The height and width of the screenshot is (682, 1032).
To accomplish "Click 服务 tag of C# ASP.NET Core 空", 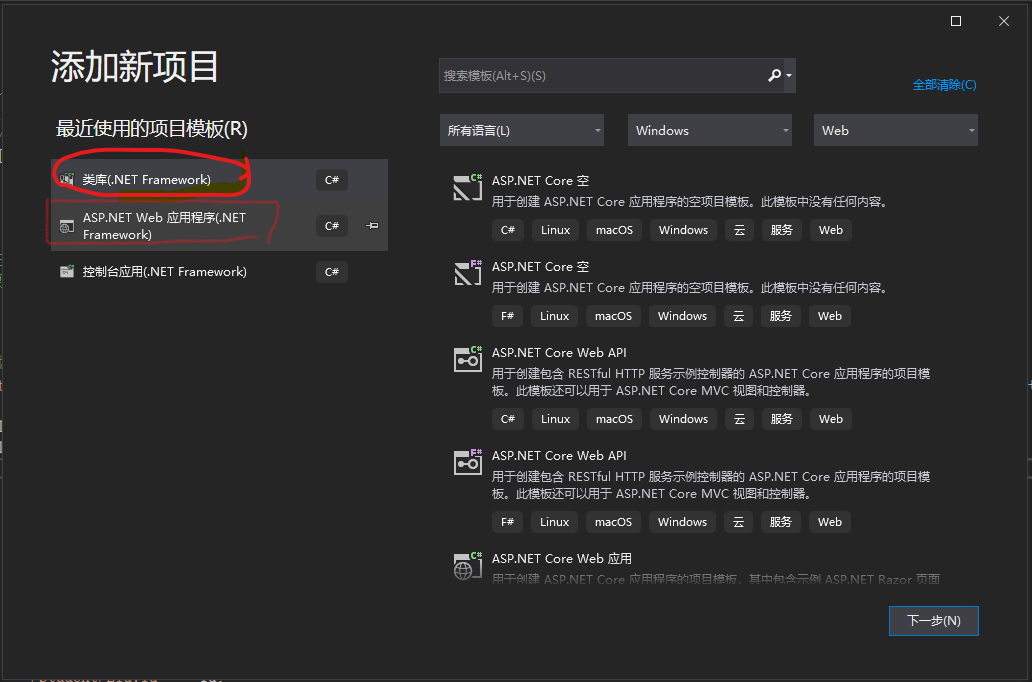I will 781,230.
